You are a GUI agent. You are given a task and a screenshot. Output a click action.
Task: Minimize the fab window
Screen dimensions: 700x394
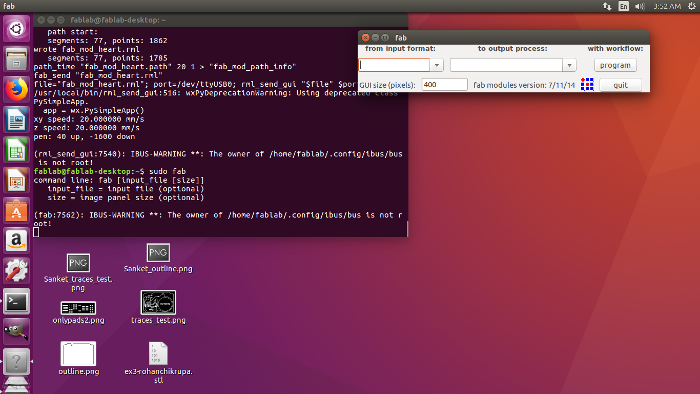click(375, 37)
